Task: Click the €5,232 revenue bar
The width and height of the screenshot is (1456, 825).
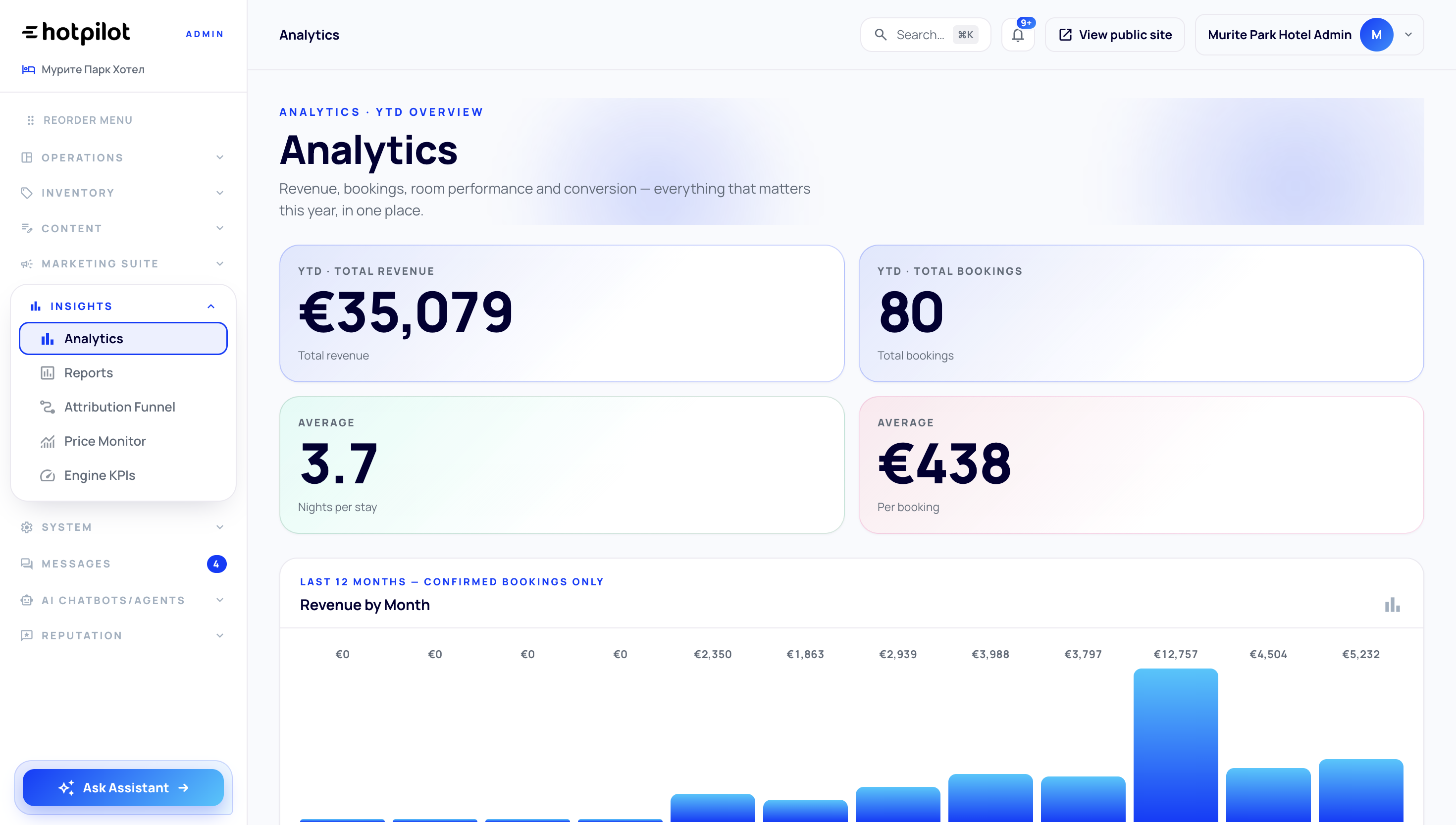Action: (x=1361, y=790)
